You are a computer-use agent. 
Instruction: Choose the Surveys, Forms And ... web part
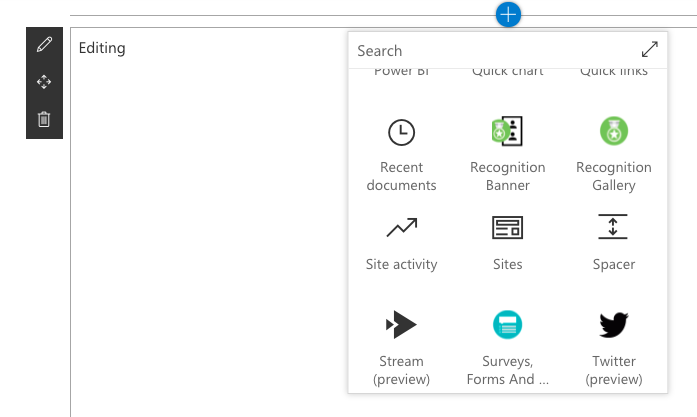[x=508, y=347]
